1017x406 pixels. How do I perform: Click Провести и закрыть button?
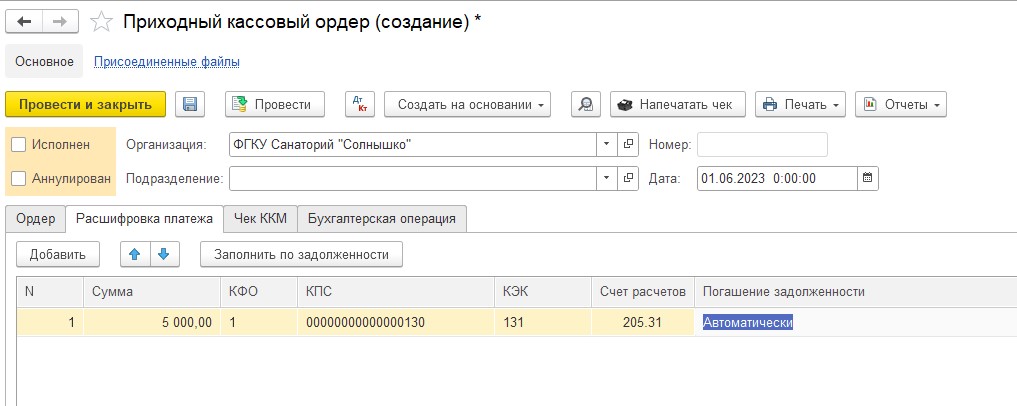[86, 104]
